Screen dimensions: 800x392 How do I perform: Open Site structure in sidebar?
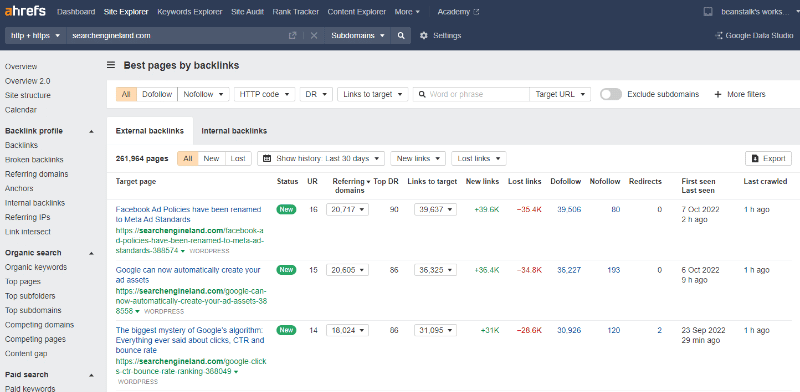tap(28, 95)
